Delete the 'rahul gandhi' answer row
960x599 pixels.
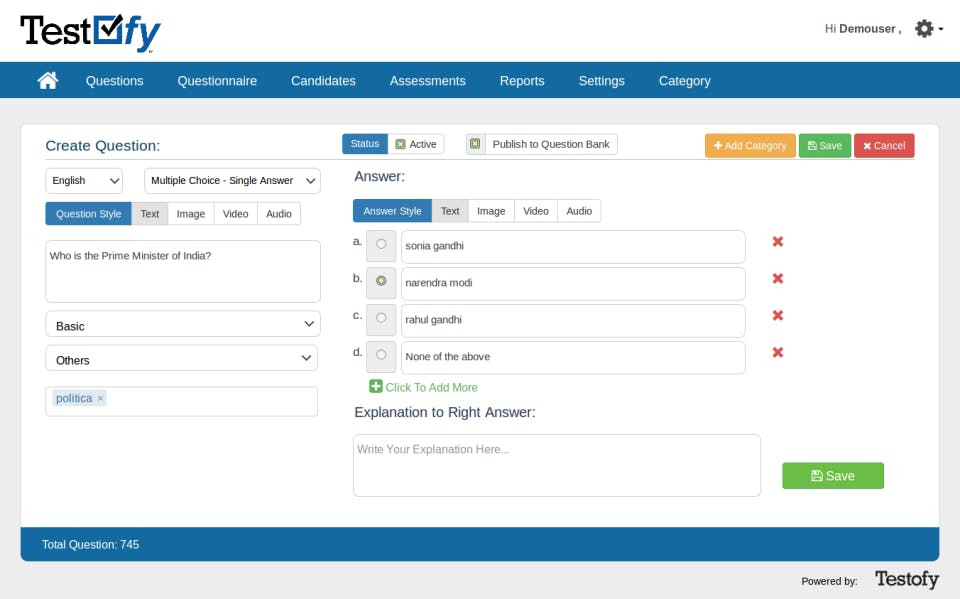click(x=778, y=315)
